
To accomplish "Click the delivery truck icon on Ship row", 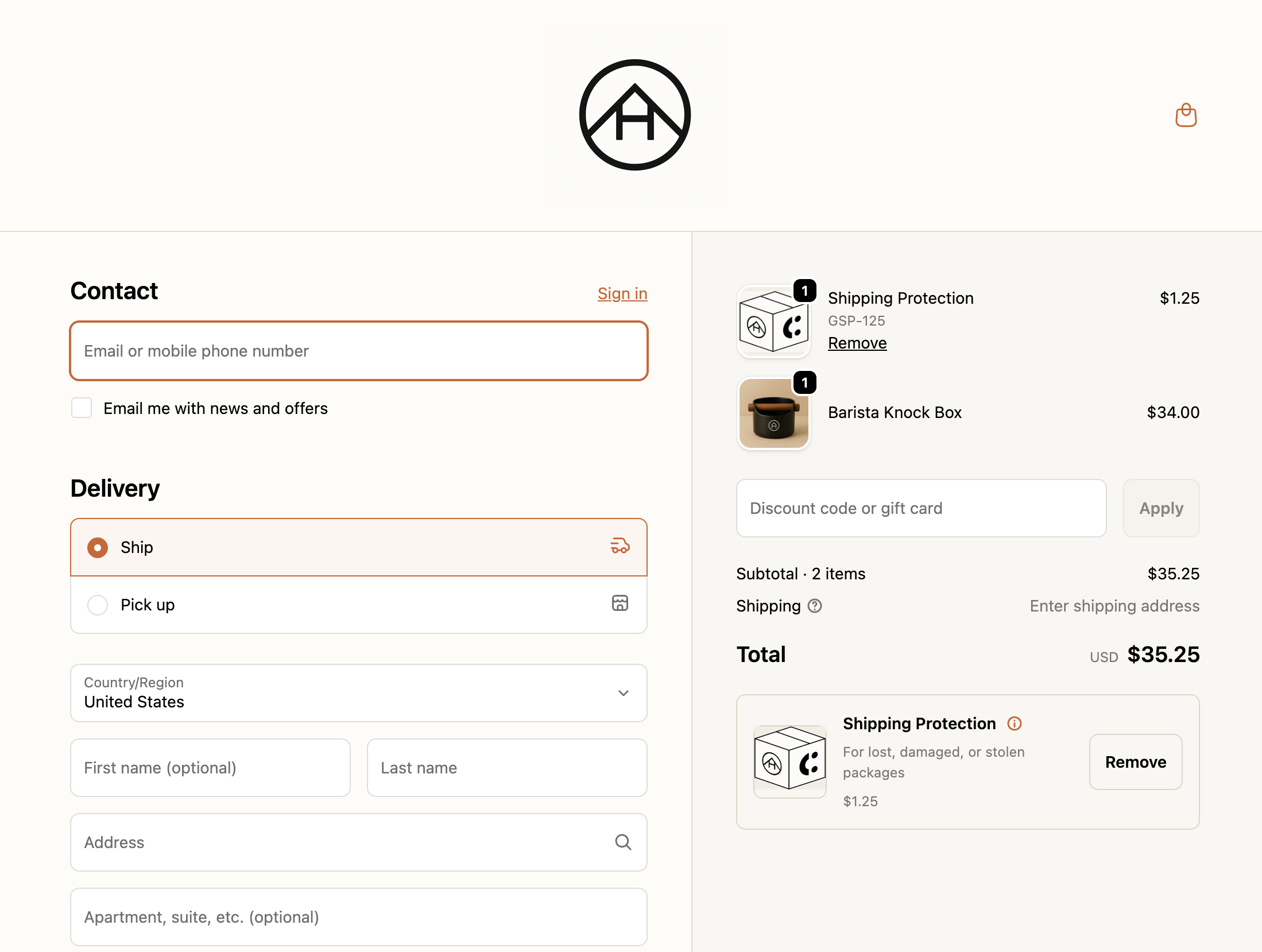I will pyautogui.click(x=620, y=546).
